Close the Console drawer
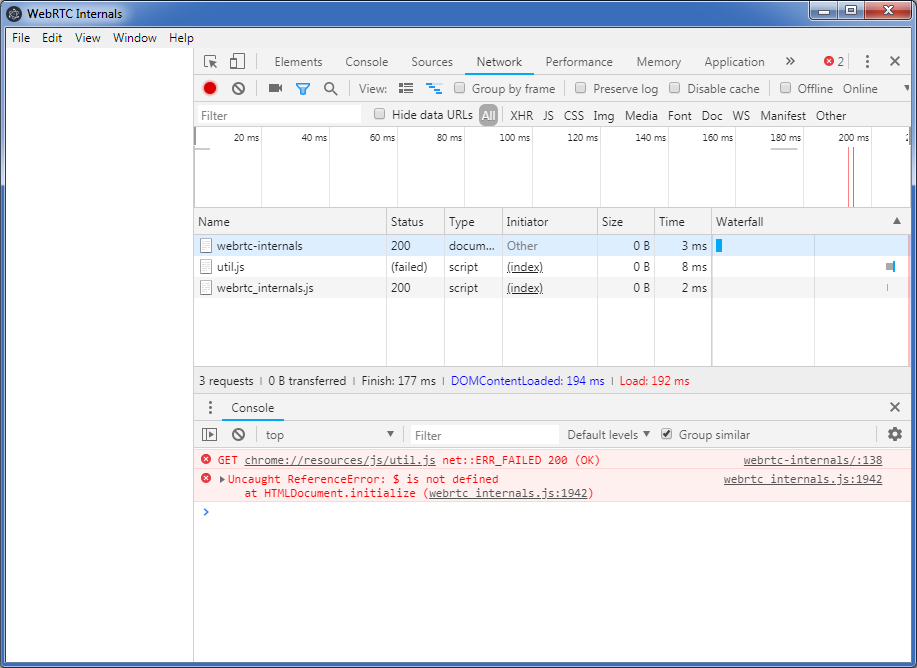Viewport: 917px width, 668px height. 894,407
